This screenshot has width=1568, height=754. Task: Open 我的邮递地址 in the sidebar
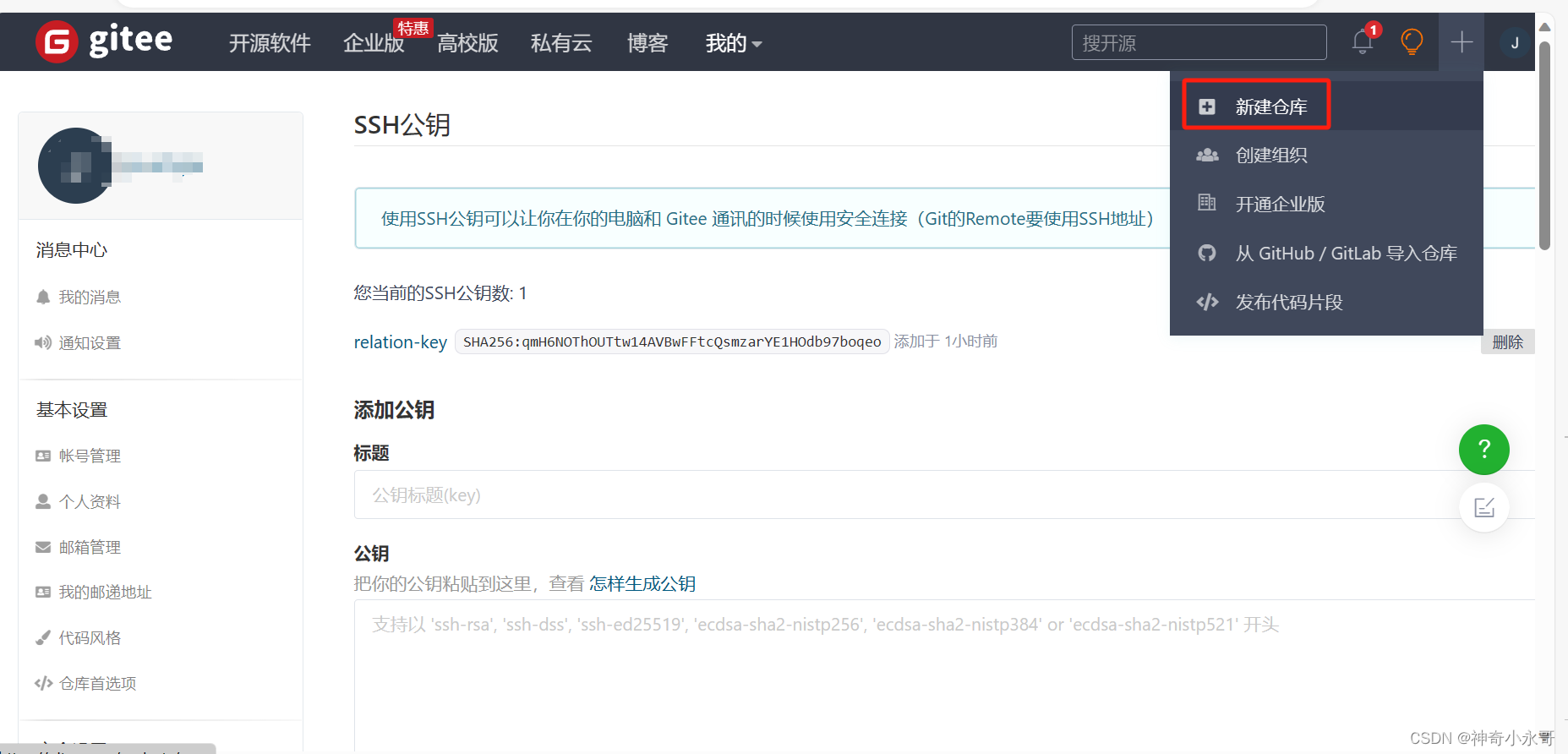(105, 592)
